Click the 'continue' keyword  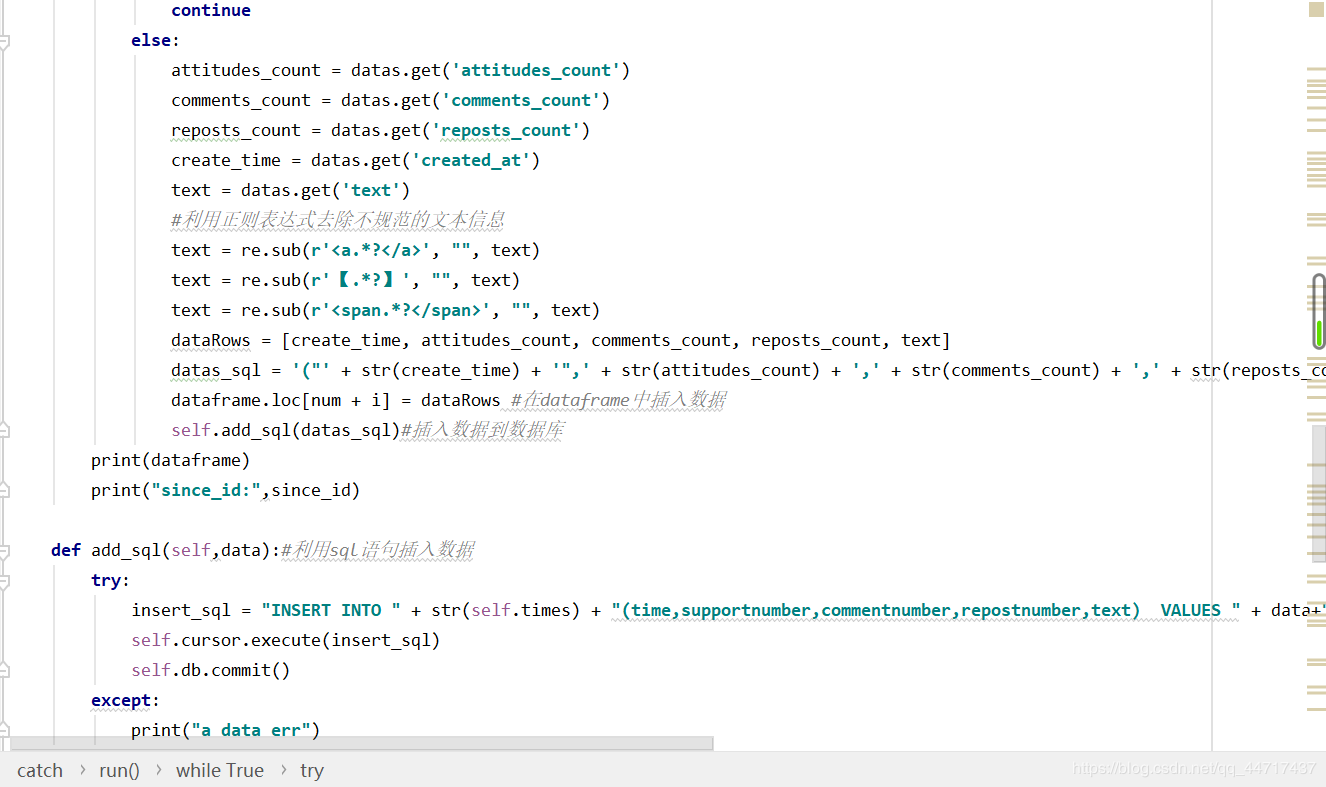click(211, 10)
